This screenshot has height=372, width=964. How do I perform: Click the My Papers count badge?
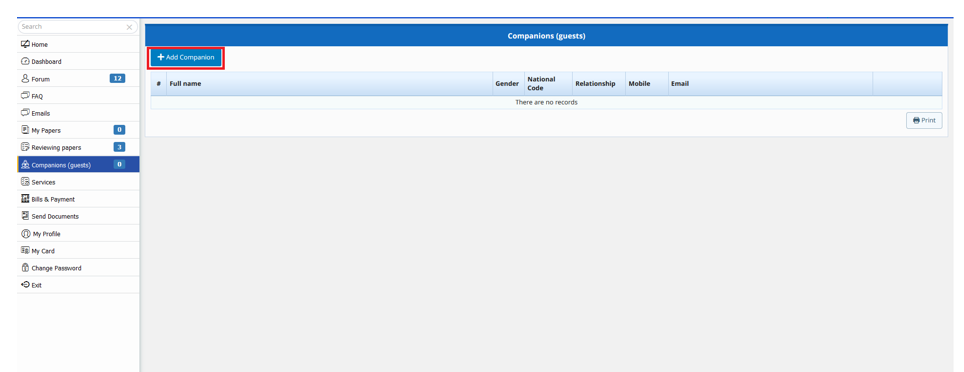pos(119,130)
